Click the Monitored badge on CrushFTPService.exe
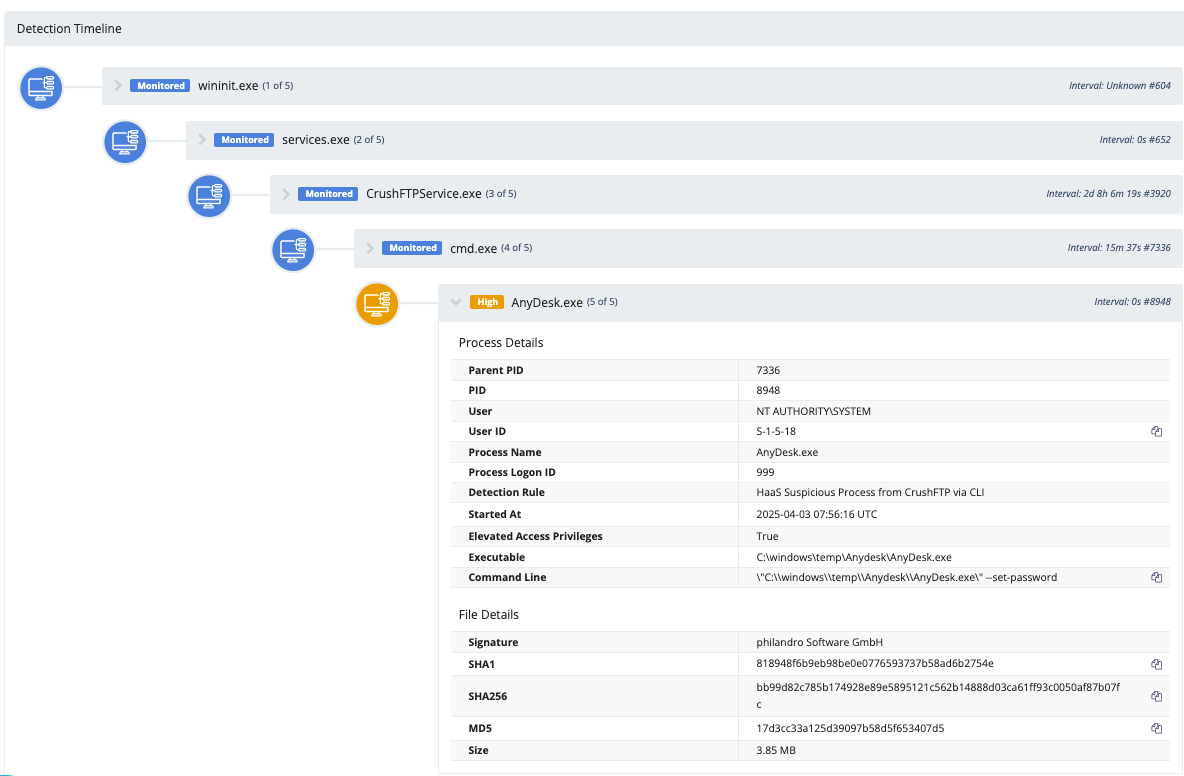Image resolution: width=1184 pixels, height=776 pixels. tap(328, 194)
